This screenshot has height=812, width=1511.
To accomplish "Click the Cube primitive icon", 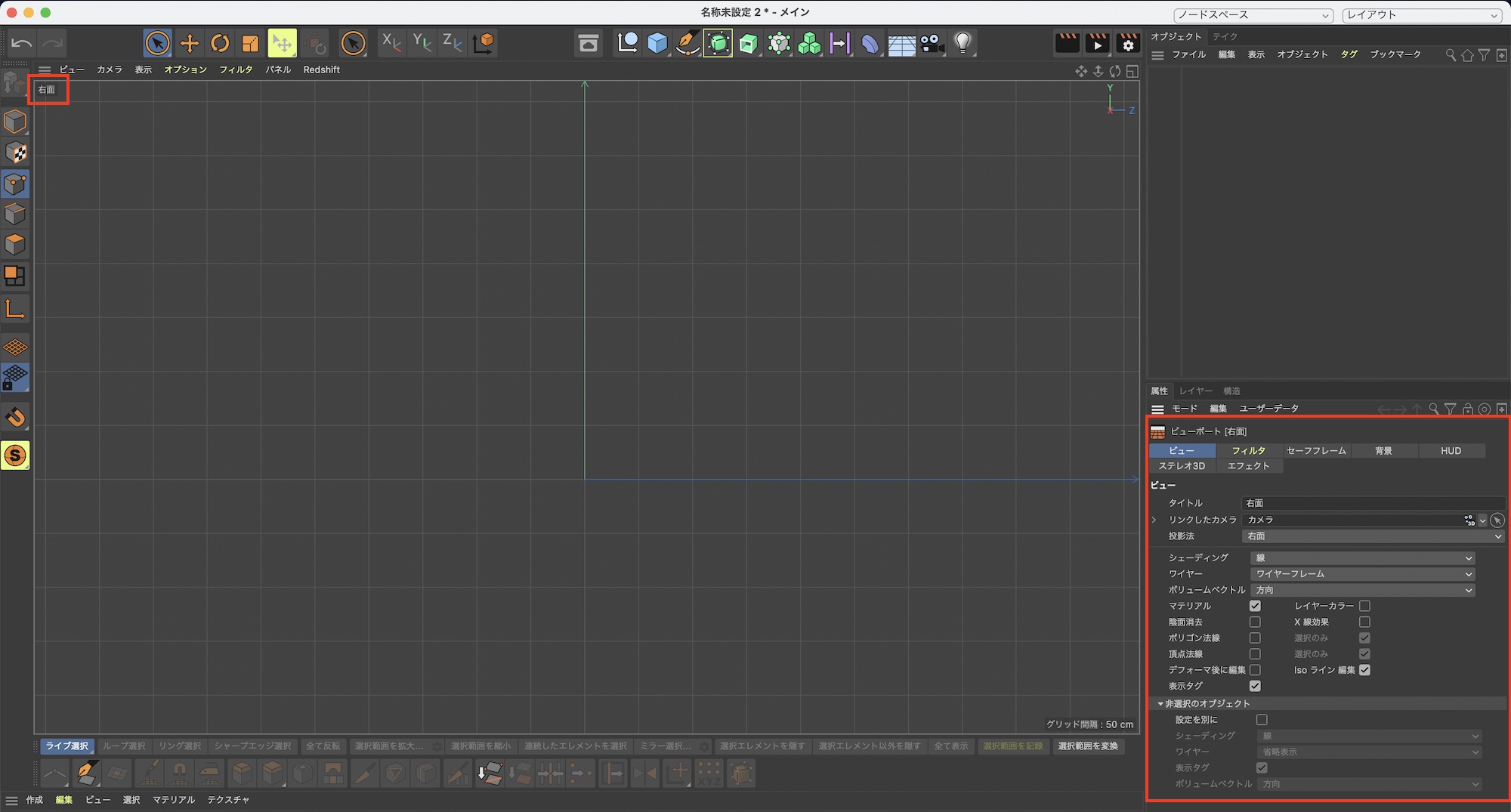I will [657, 43].
